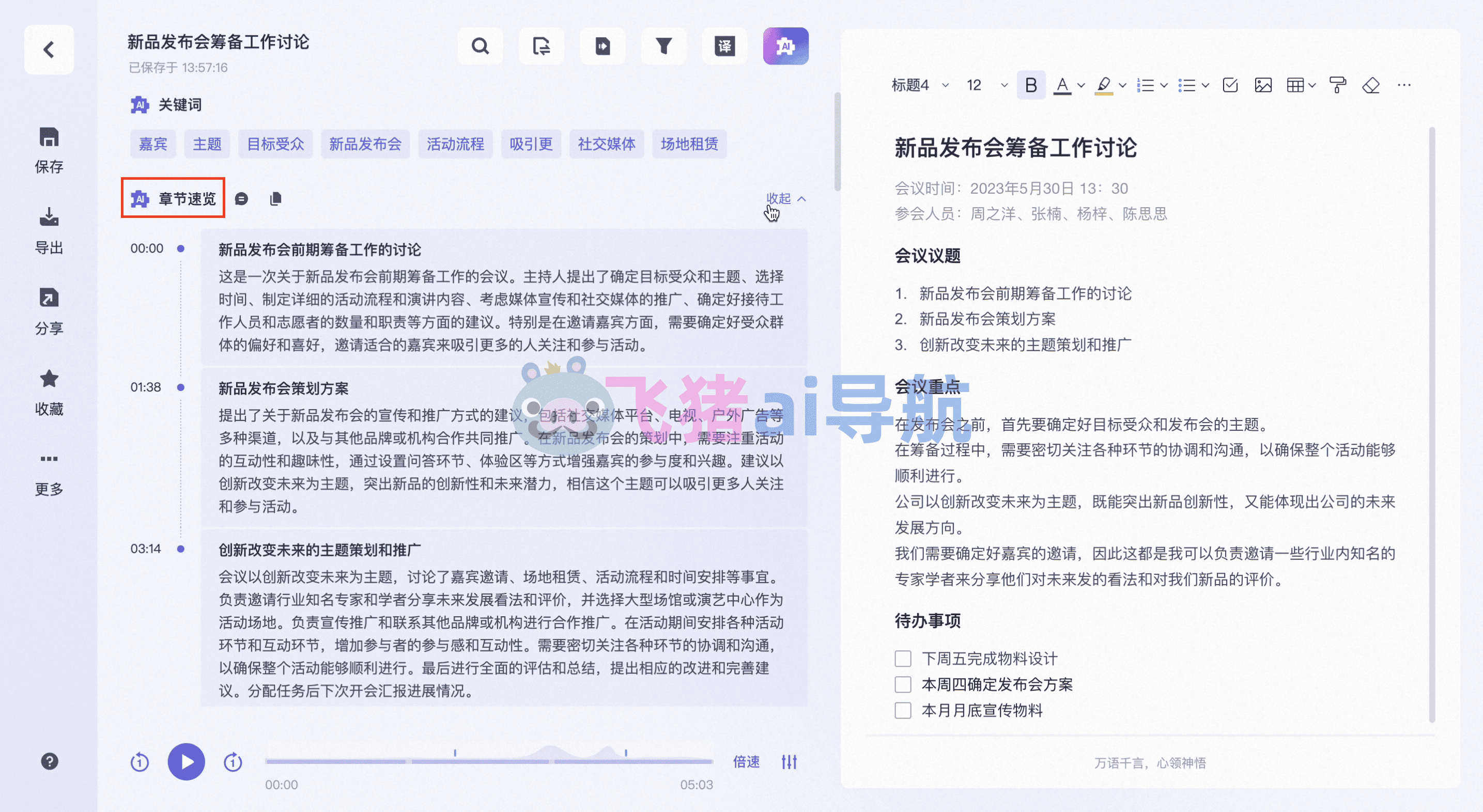The width and height of the screenshot is (1483, 812).
Task: Clear formatting with the eraser icon
Action: [1371, 85]
